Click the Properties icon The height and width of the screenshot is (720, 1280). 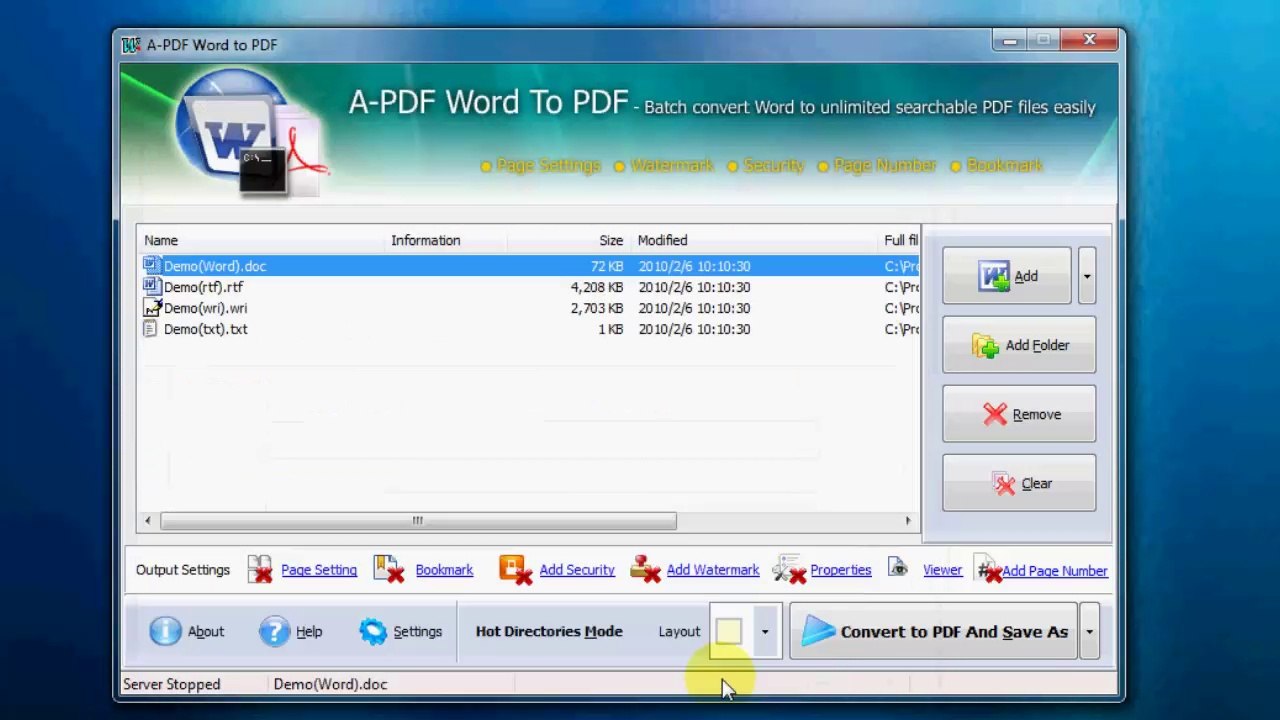pyautogui.click(x=789, y=570)
